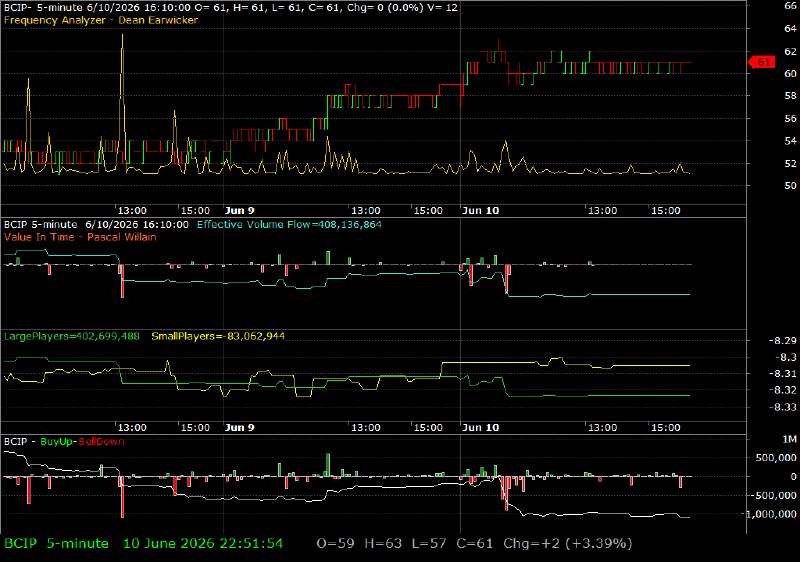Click the 64 price axis label
800x562 pixels.
point(790,29)
